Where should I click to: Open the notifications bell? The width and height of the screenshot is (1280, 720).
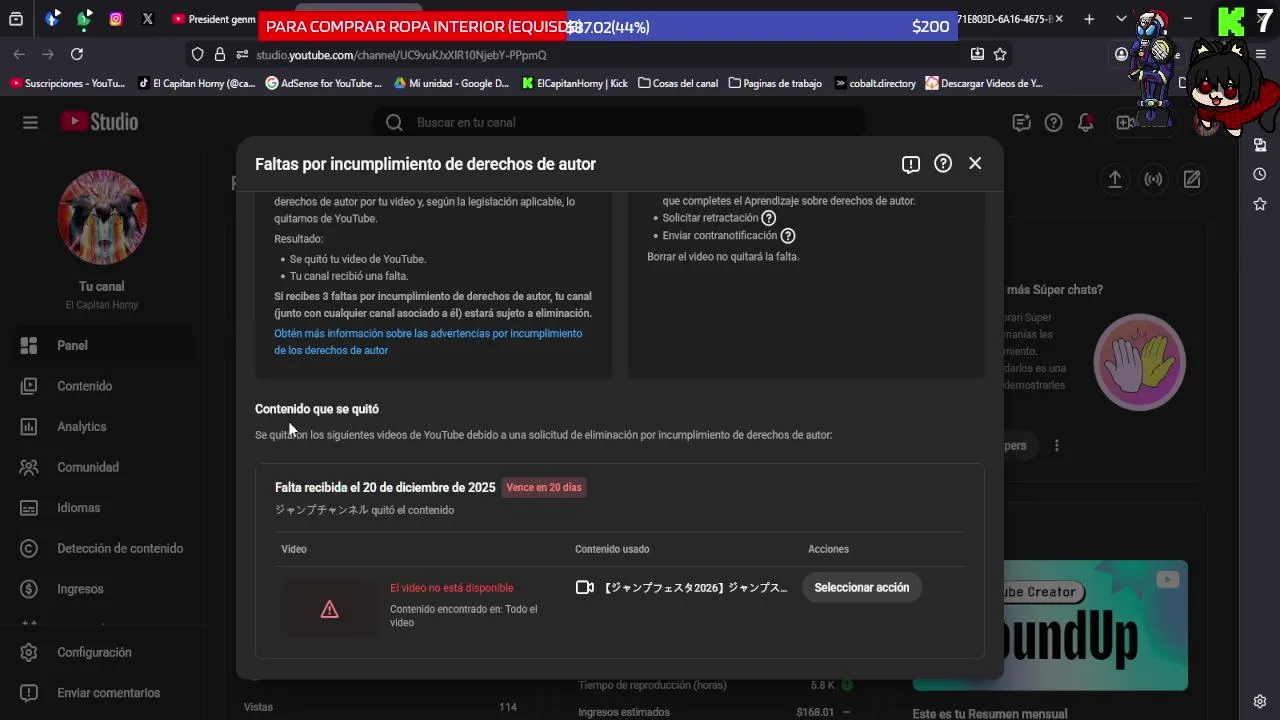tap(1085, 122)
